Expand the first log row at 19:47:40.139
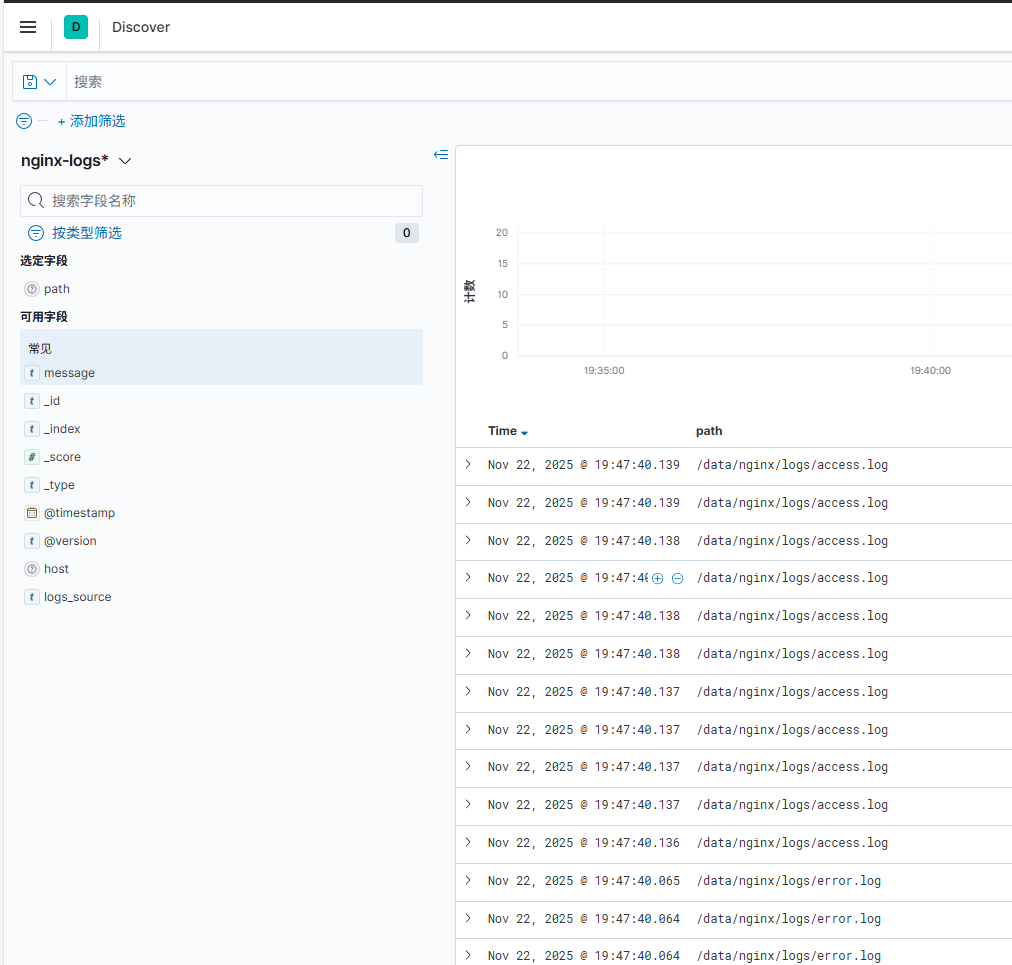1012x965 pixels. [467, 465]
